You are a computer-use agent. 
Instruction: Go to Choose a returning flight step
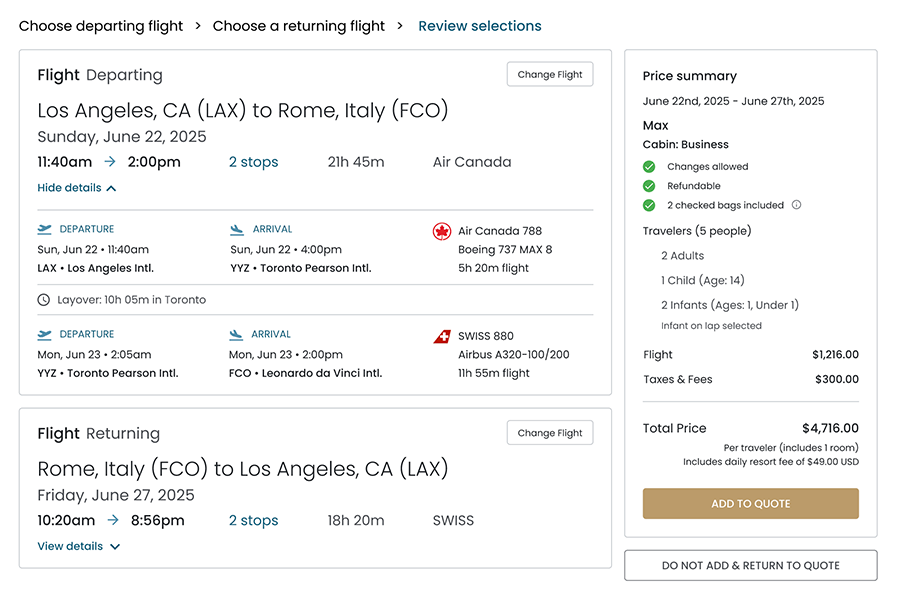coord(298,26)
